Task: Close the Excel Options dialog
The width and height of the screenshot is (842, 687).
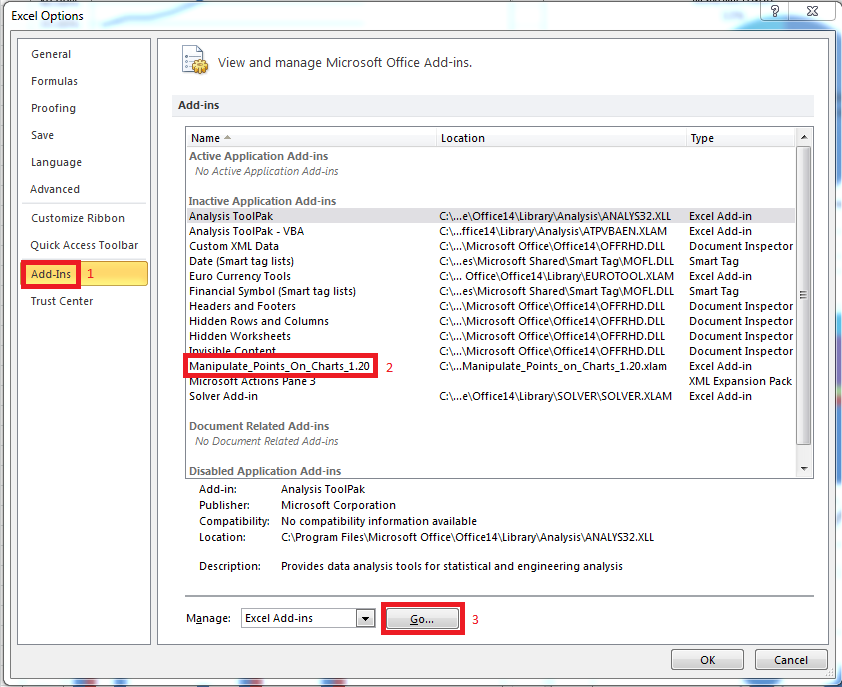Action: [x=812, y=11]
